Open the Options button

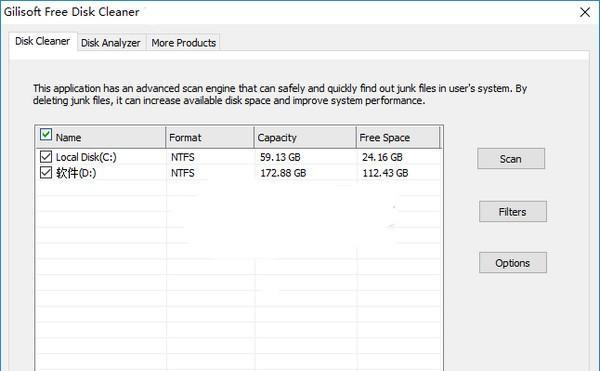513,263
